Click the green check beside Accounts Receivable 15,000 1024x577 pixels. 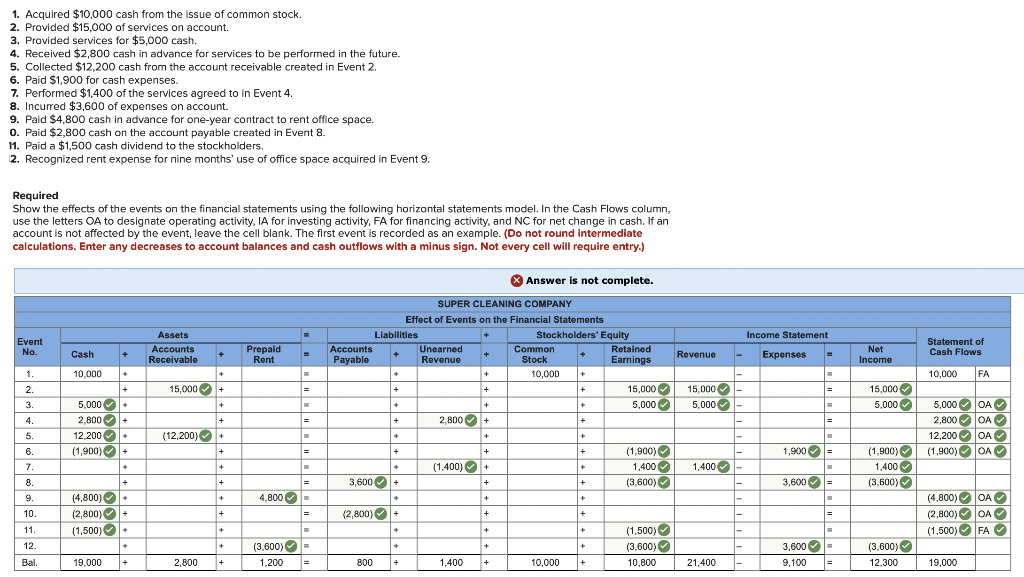pyautogui.click(x=206, y=390)
